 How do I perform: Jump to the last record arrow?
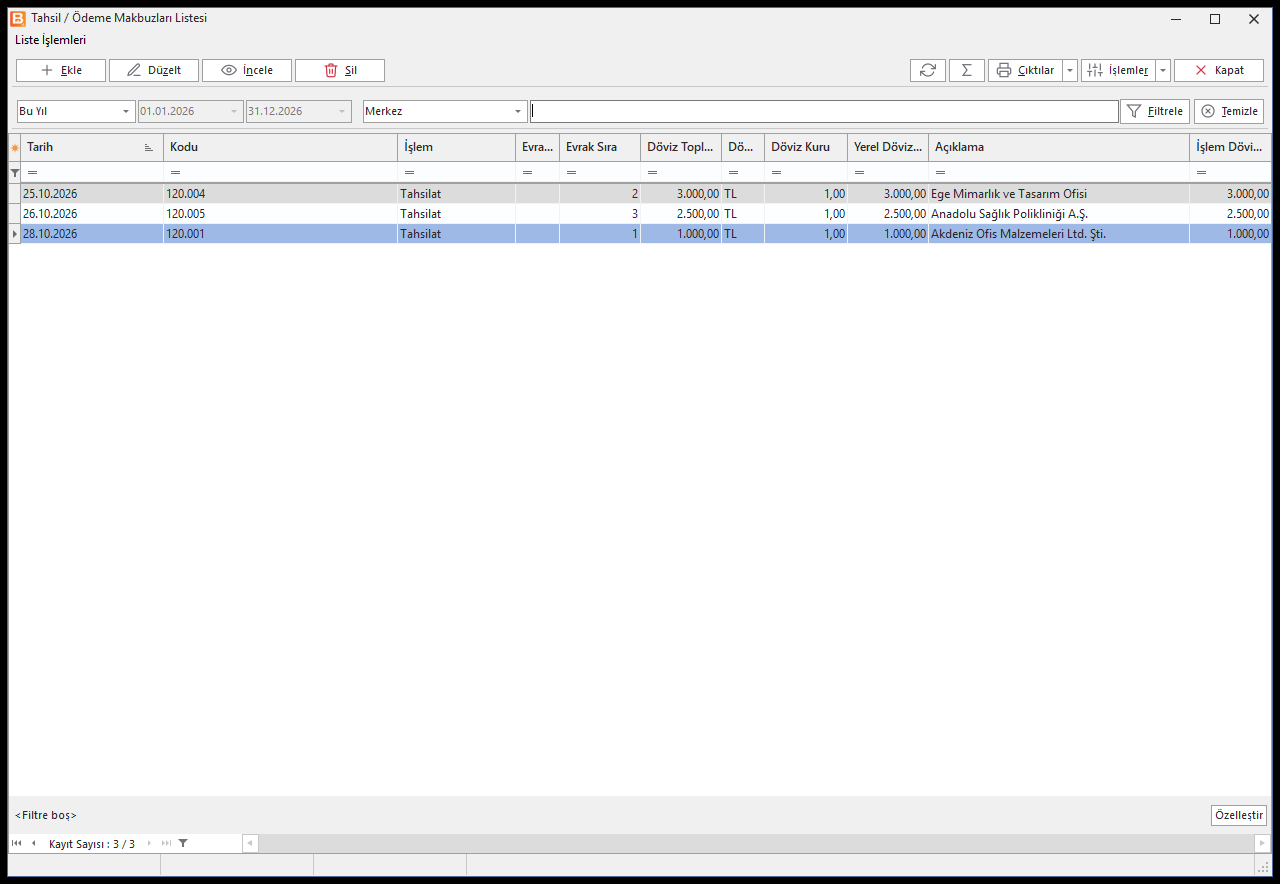[x=166, y=843]
